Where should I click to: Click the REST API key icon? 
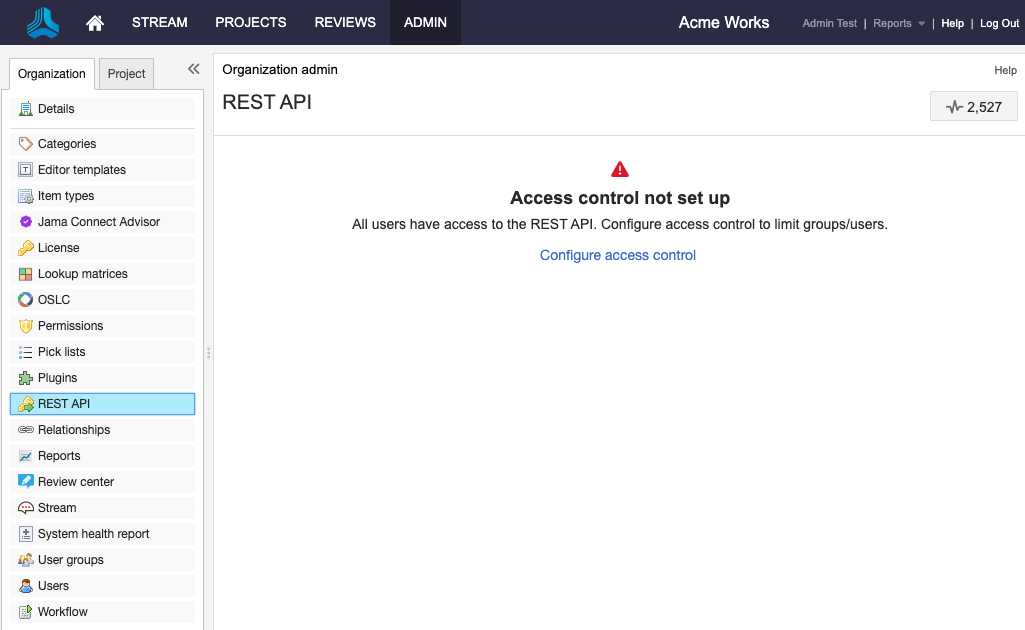[x=25, y=405]
